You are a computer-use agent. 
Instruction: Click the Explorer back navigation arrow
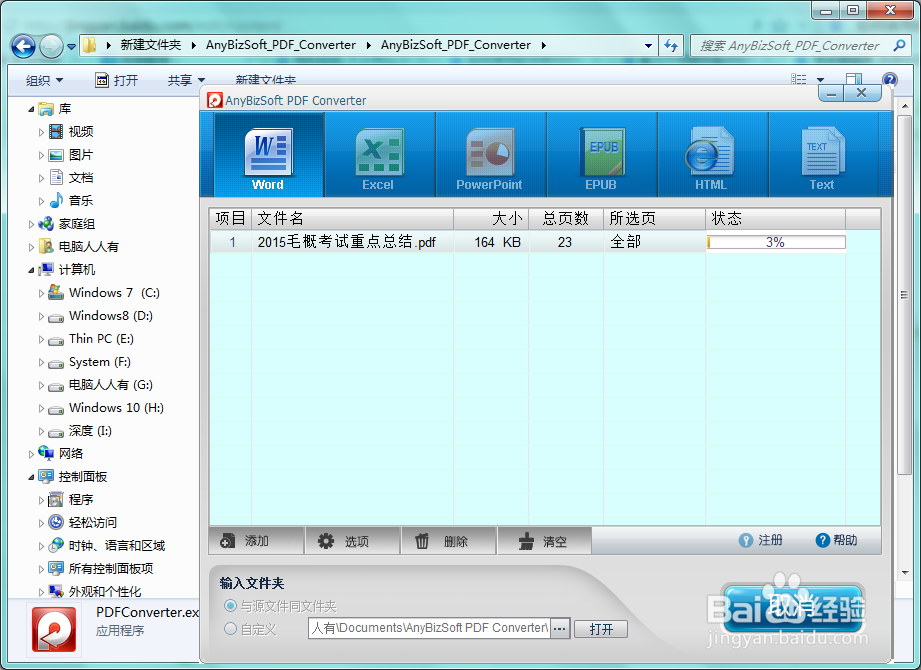(23, 46)
